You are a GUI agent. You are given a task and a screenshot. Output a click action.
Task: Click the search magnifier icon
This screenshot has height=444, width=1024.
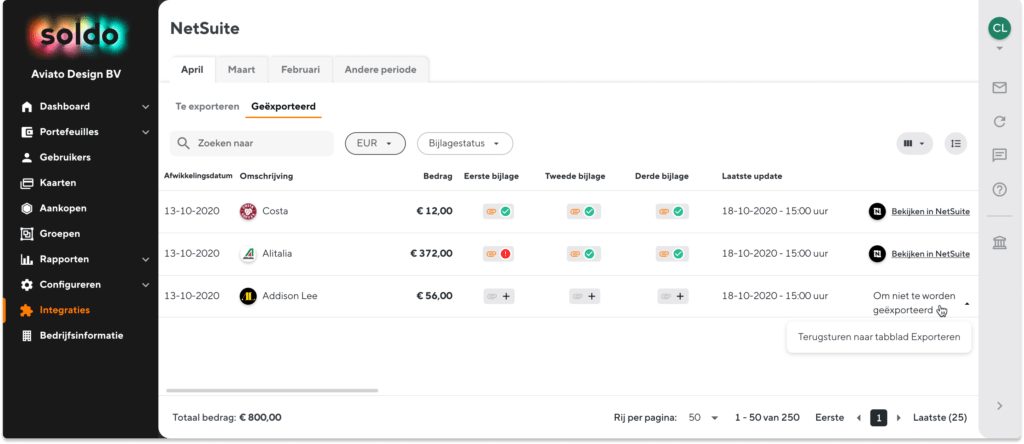click(184, 143)
